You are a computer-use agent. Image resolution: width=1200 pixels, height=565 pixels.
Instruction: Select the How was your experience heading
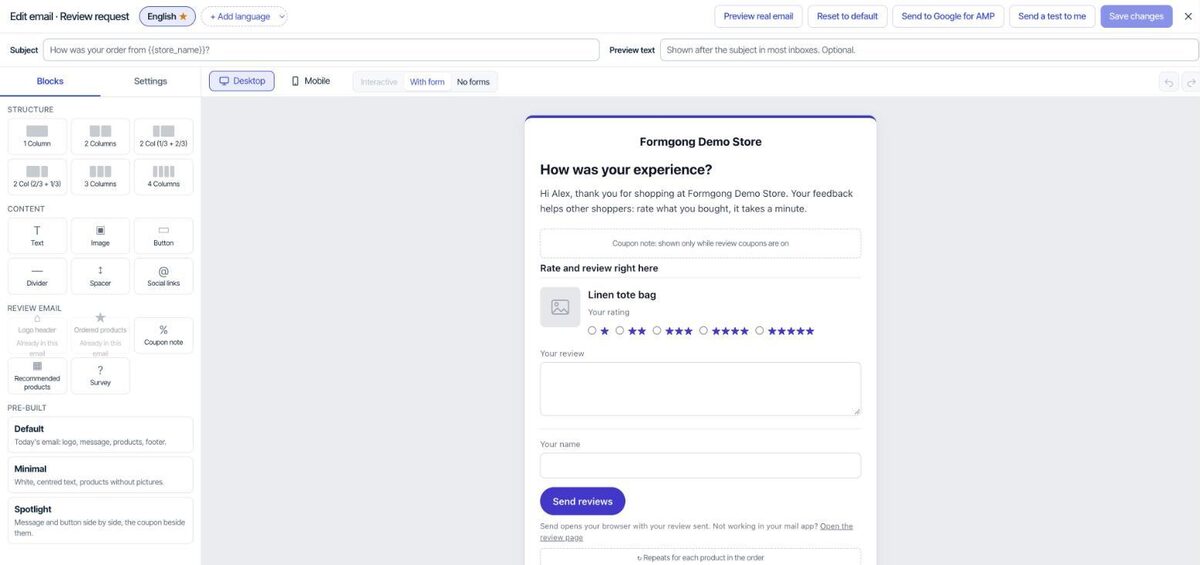tap(626, 170)
